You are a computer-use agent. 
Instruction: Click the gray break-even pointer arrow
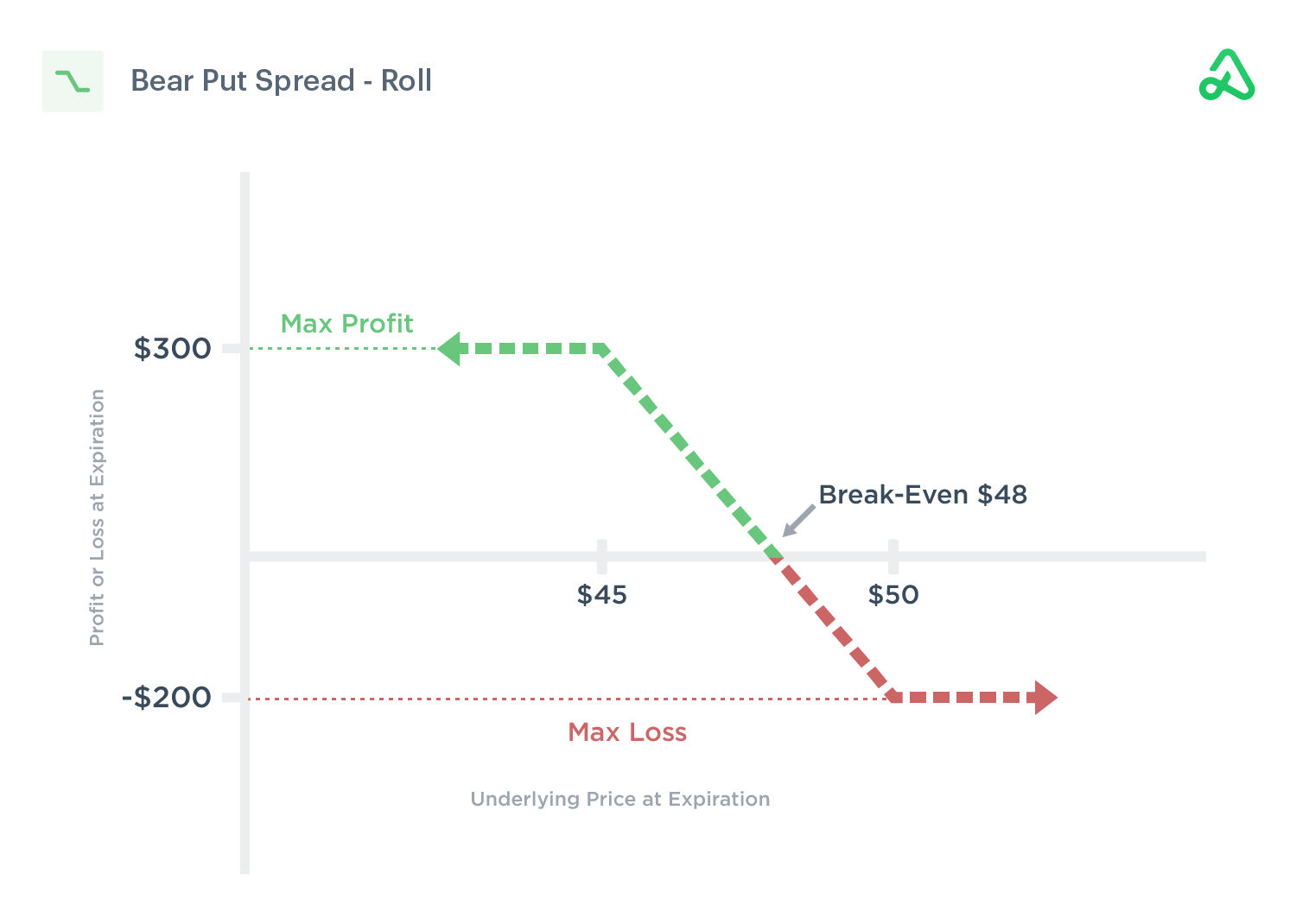pos(798,521)
